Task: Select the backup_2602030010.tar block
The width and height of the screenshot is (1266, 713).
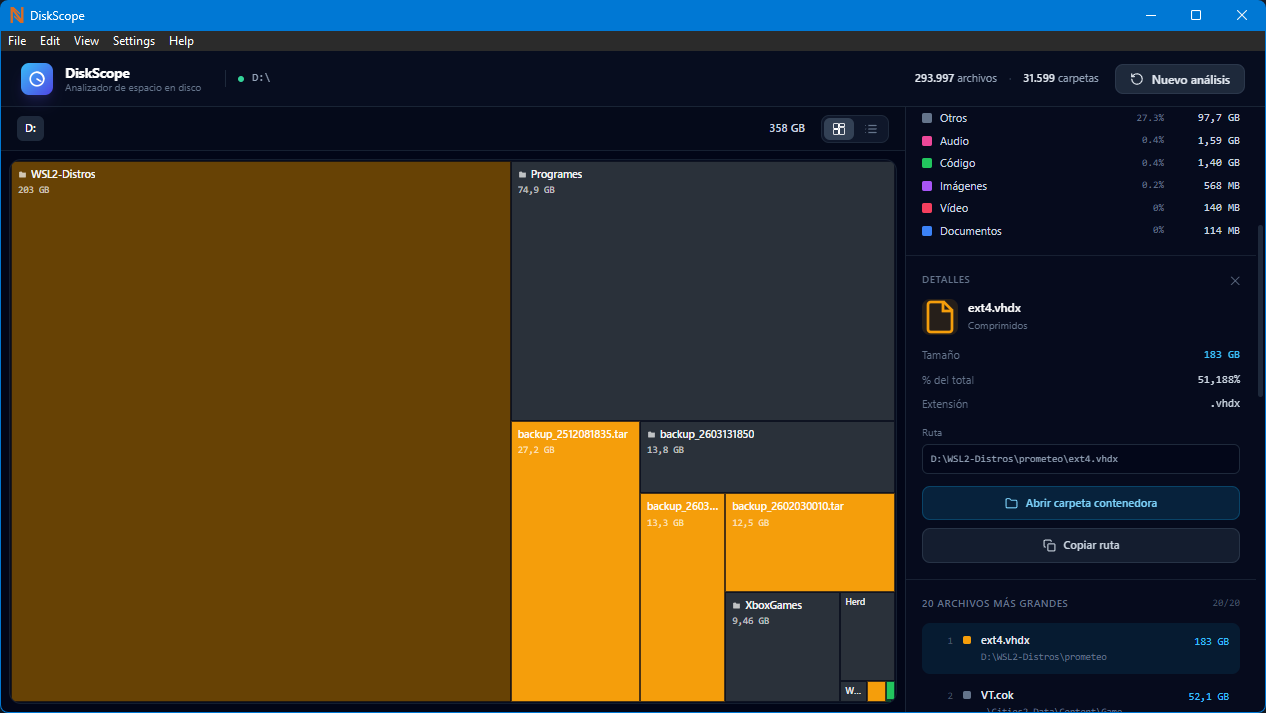Action: tap(810, 542)
